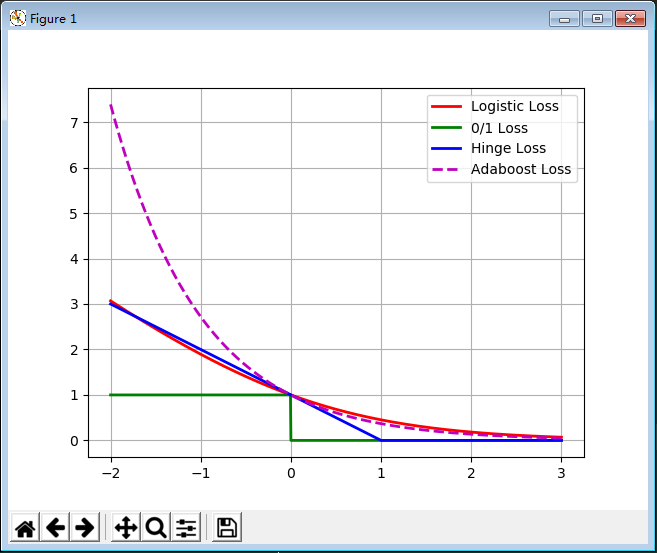Viewport: 657px width, 553px height.
Task: Click the dashed magenta Adaboost legend line
Action: 446,169
